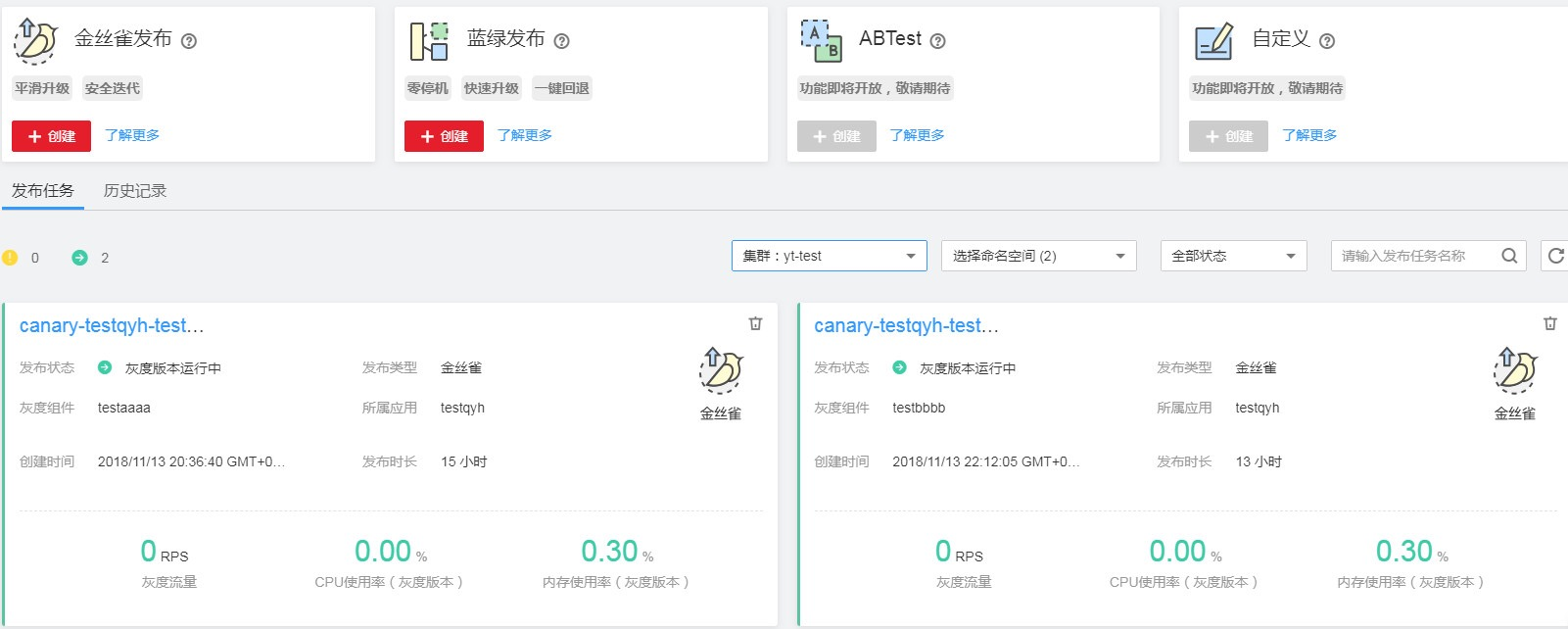
Task: Click the 13 小时 duration value
Action: (x=1259, y=461)
